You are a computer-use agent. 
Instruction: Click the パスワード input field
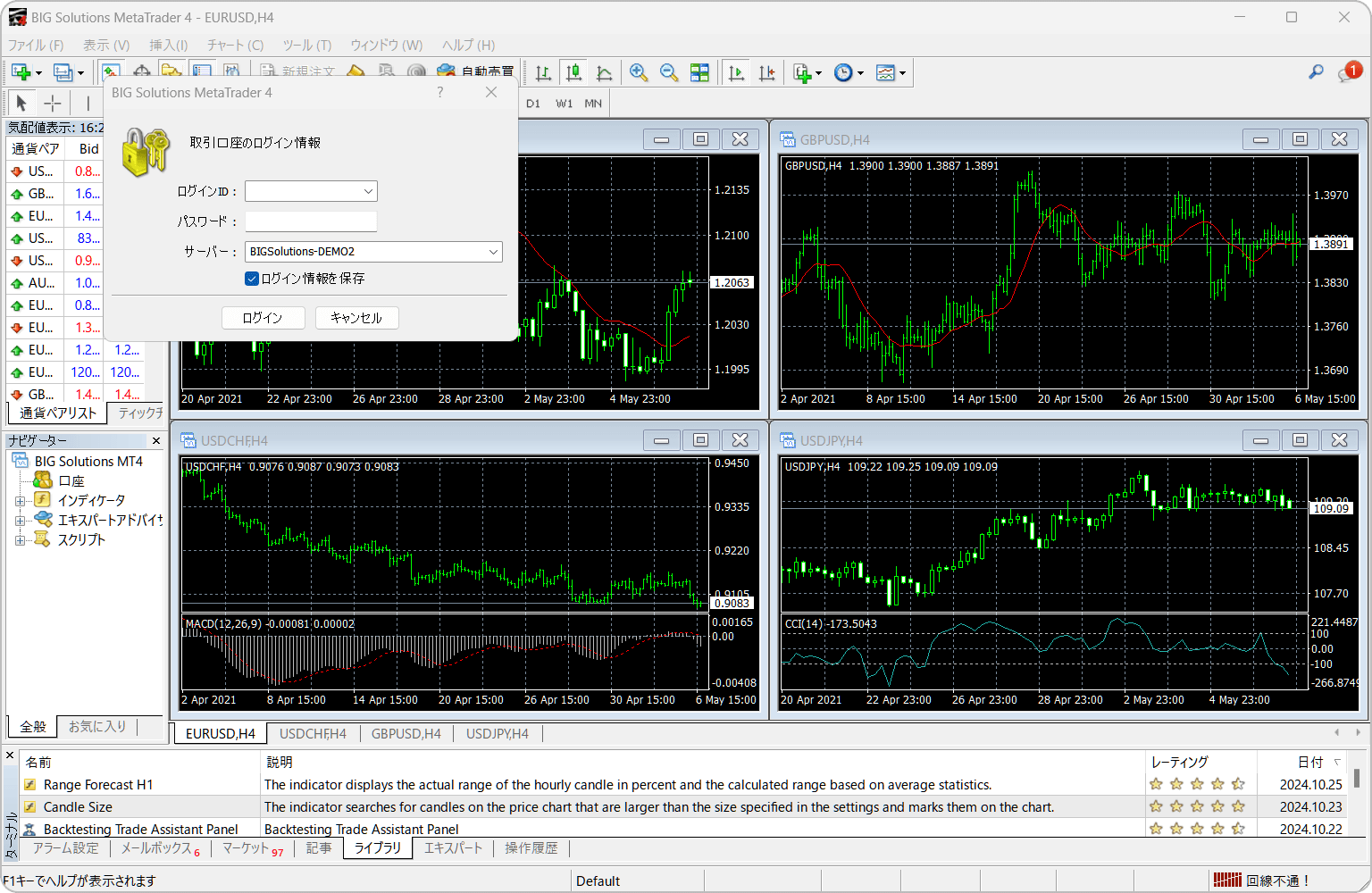tap(311, 221)
